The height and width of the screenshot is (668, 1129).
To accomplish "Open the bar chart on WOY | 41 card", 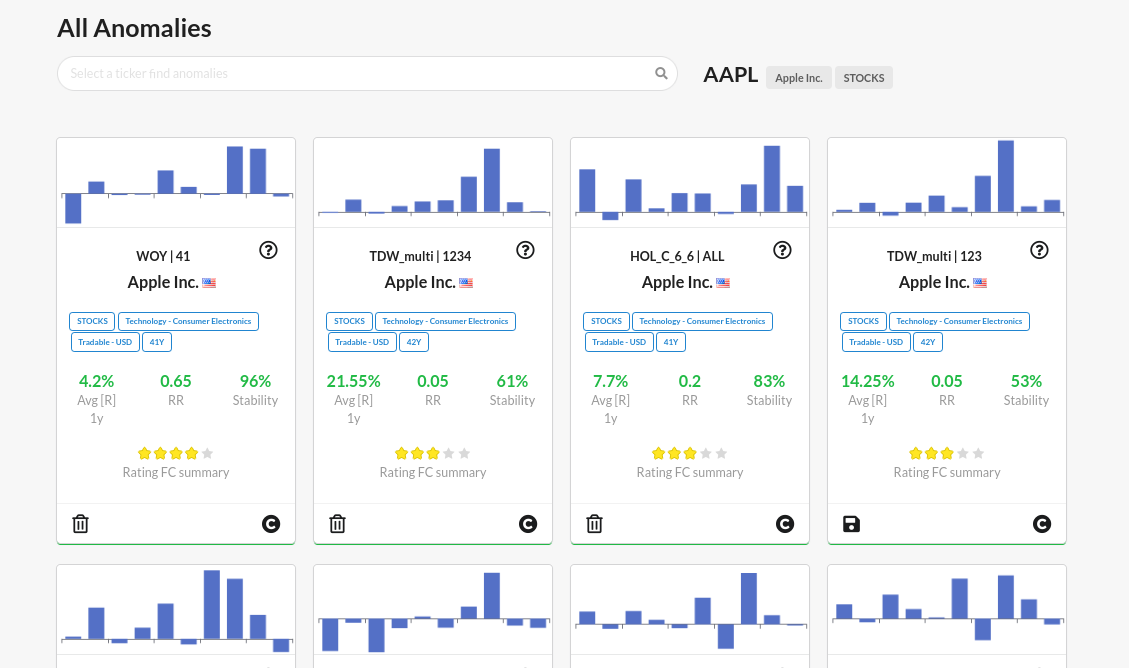I will (176, 183).
